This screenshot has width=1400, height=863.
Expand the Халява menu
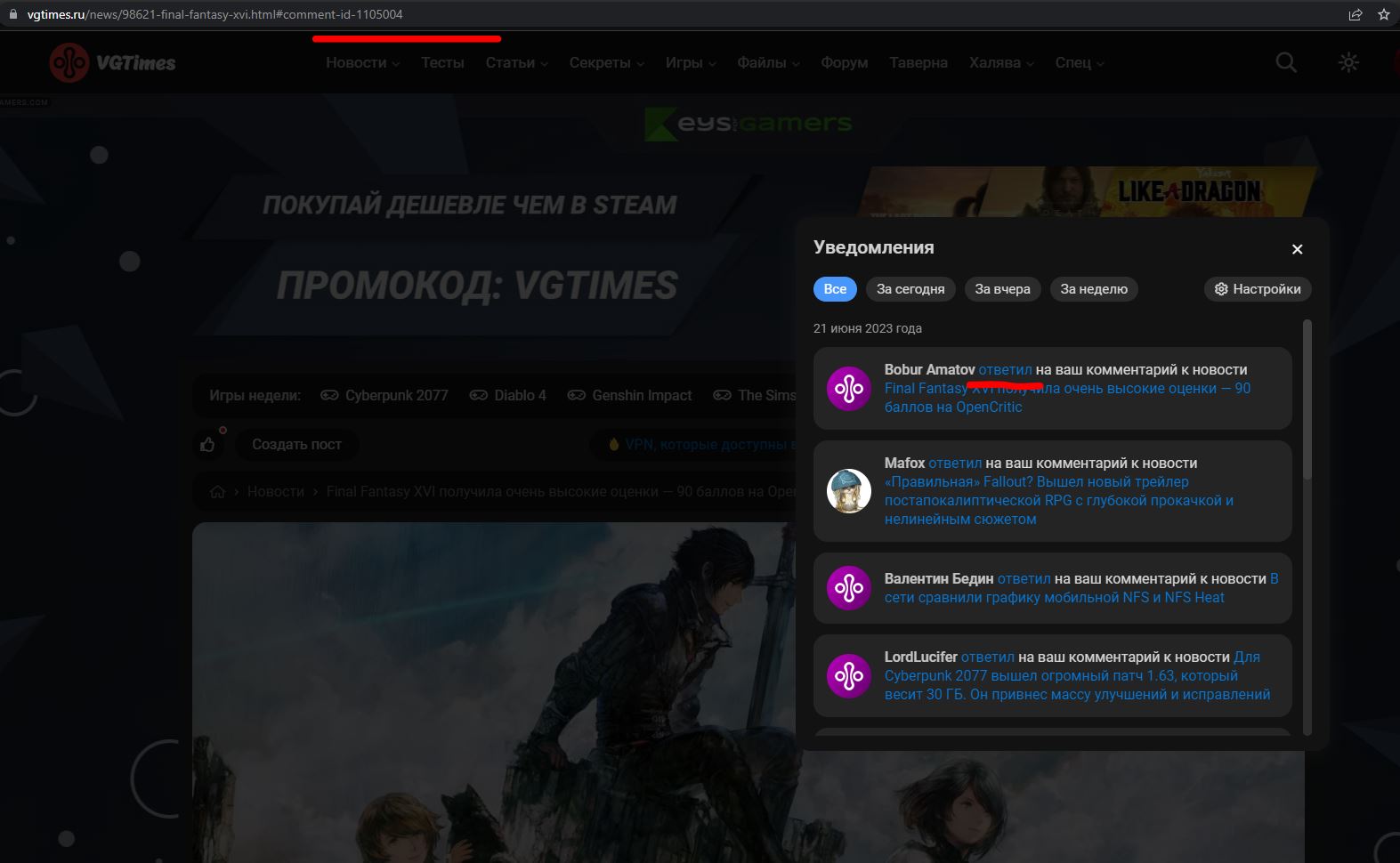click(1001, 62)
